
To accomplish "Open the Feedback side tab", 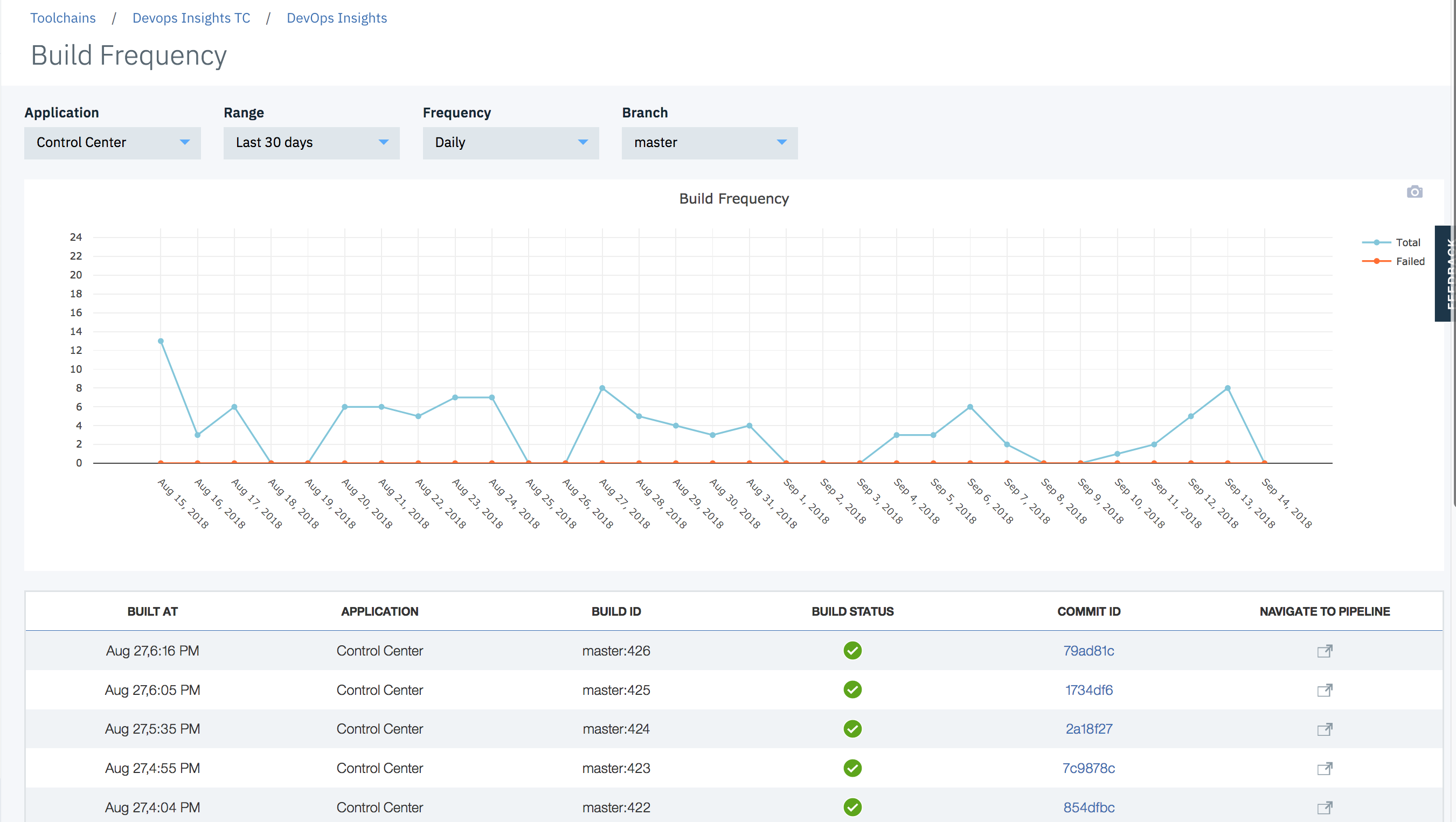I will point(1444,274).
